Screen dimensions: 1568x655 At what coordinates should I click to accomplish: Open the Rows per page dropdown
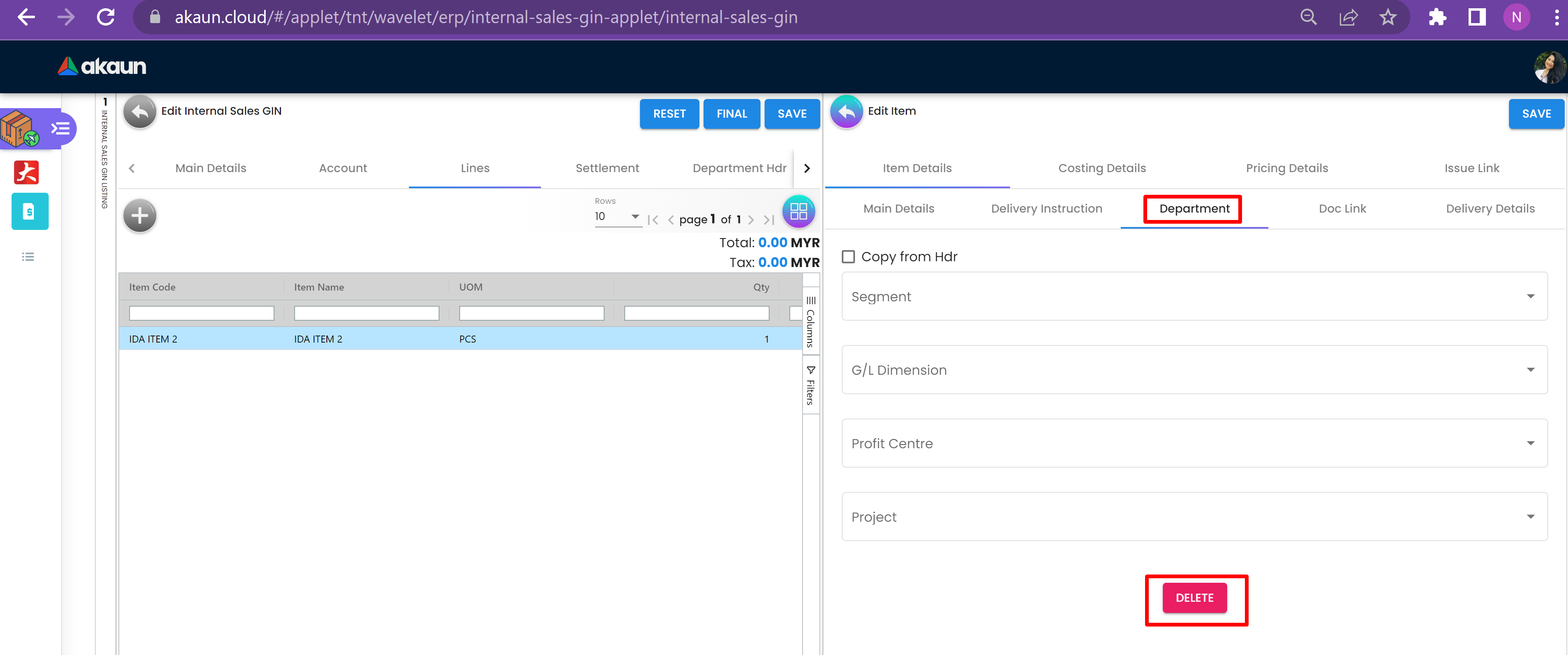[617, 217]
